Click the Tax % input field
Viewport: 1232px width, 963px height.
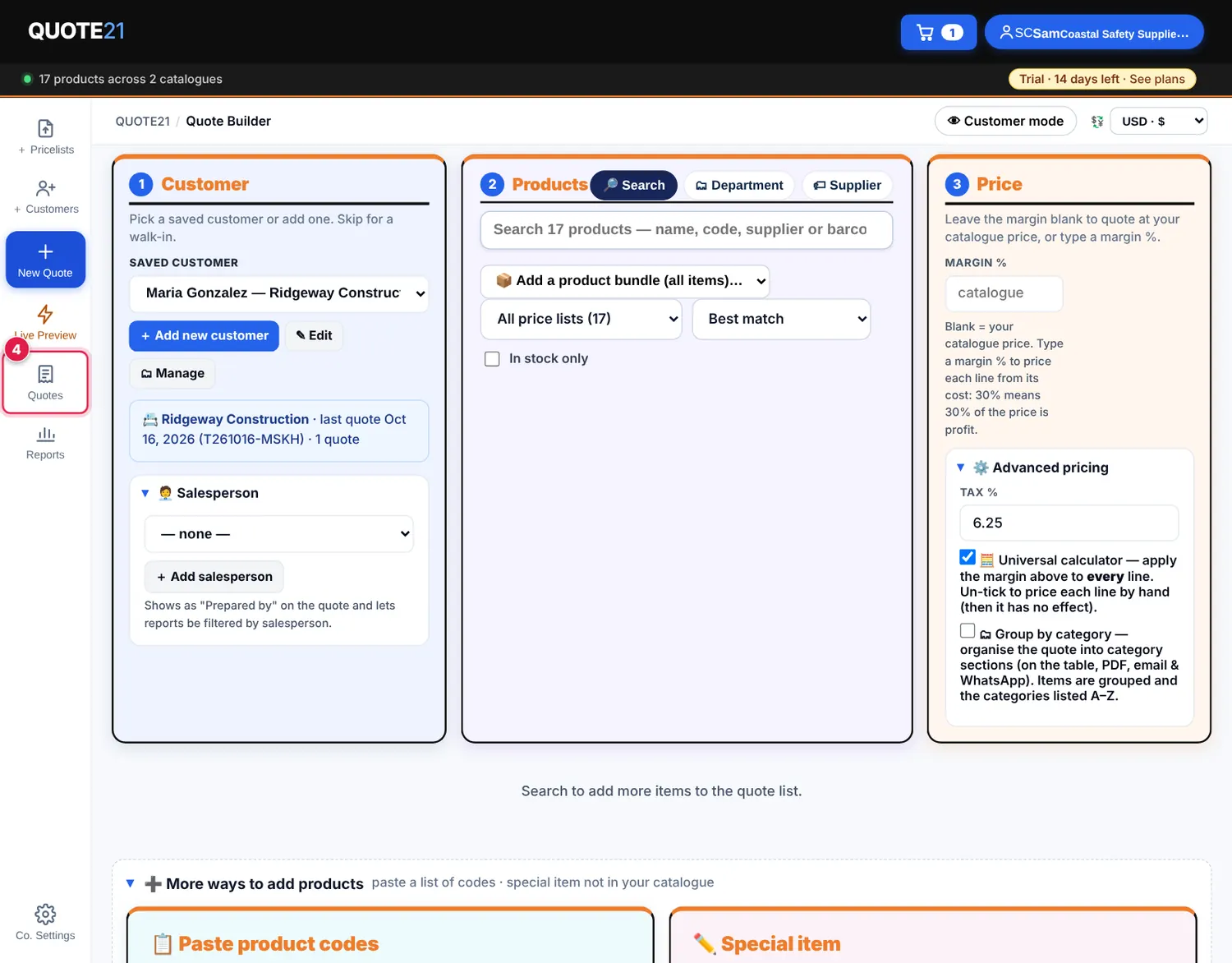1069,523
